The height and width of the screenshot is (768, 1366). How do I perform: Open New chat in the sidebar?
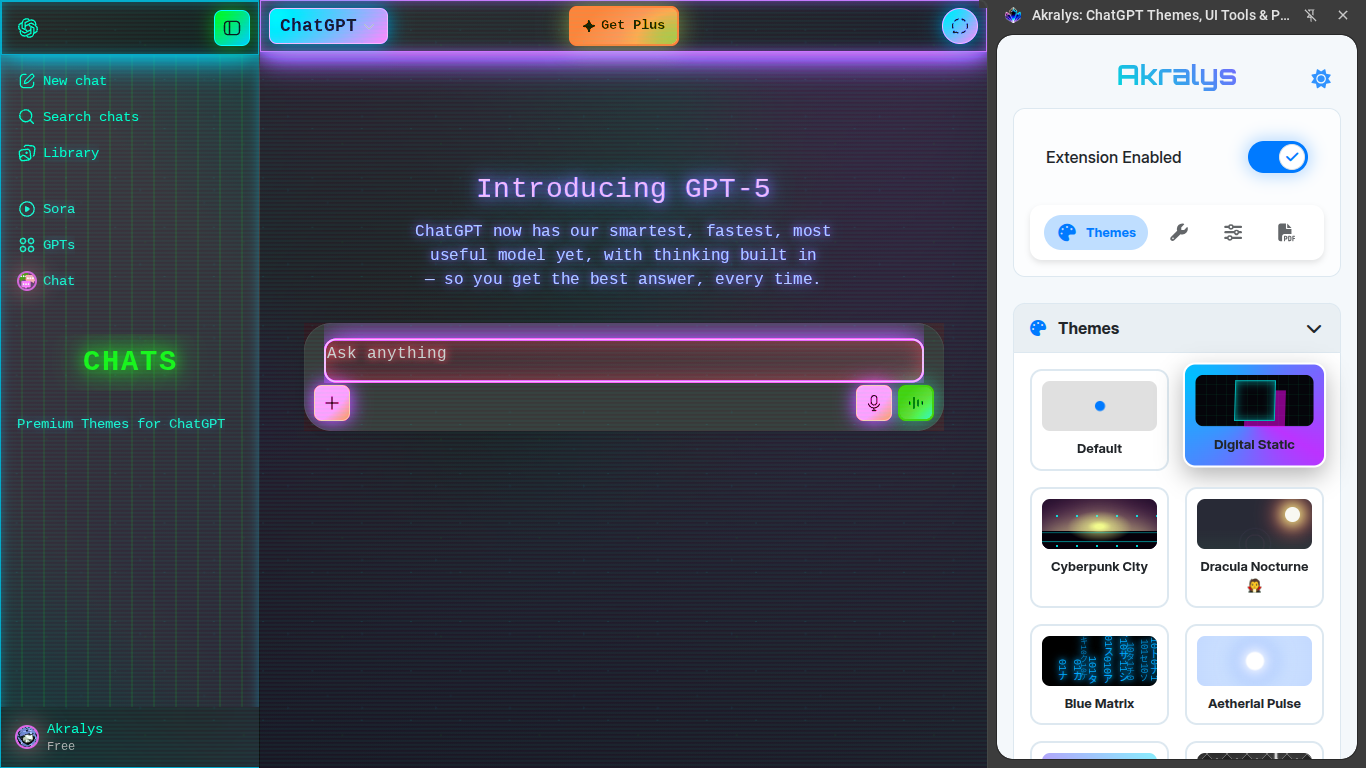(x=130, y=81)
